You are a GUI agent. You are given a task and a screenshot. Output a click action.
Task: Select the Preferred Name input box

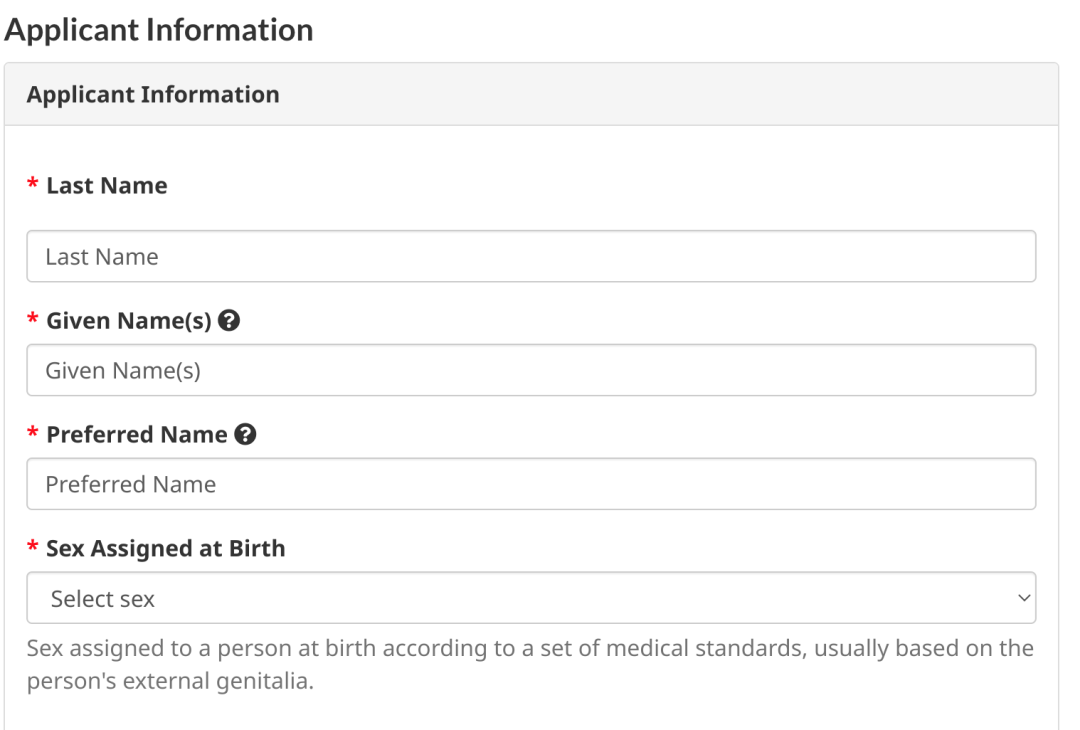pyautogui.click(x=530, y=484)
